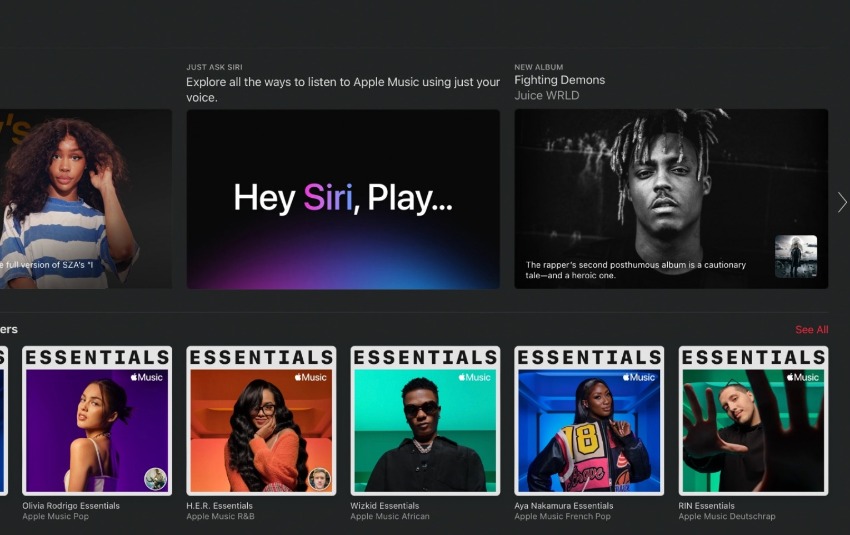Click Apple Music logo on RIN cover

[x=802, y=377]
